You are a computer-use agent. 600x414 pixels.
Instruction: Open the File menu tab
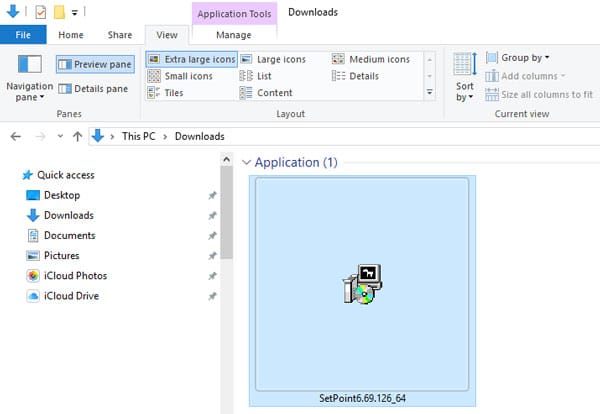(23, 35)
